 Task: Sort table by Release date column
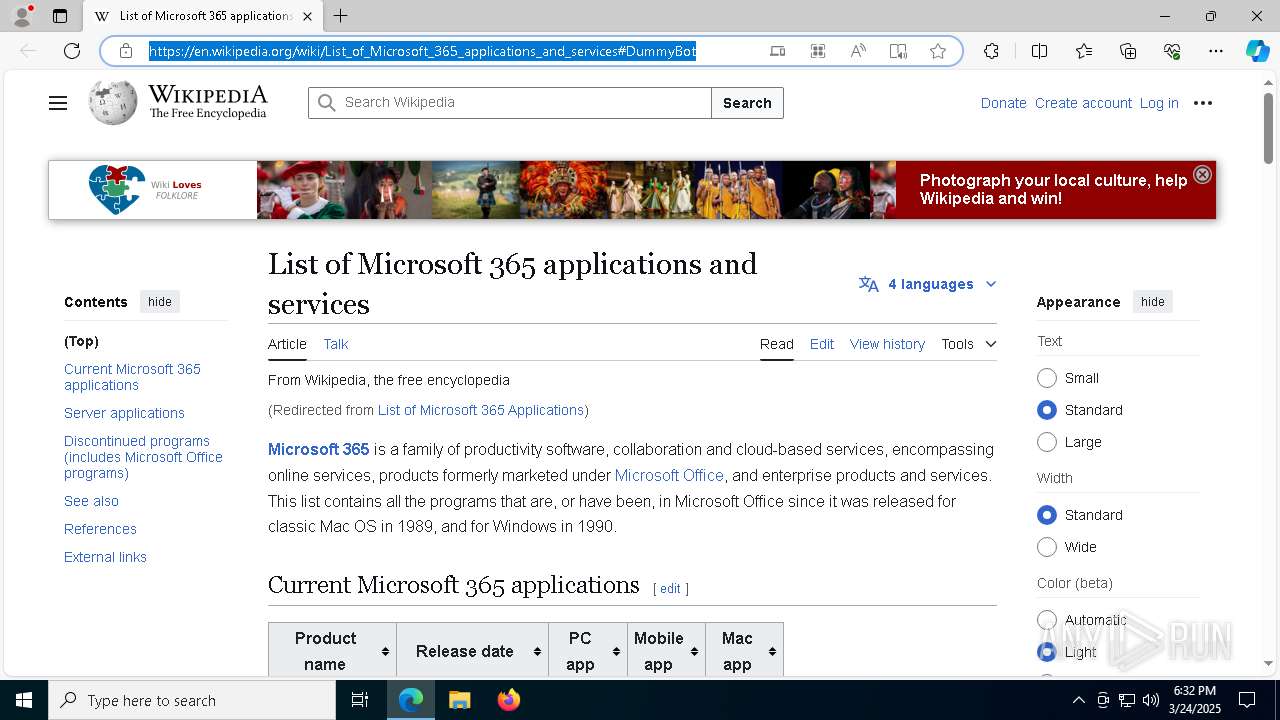click(x=472, y=651)
